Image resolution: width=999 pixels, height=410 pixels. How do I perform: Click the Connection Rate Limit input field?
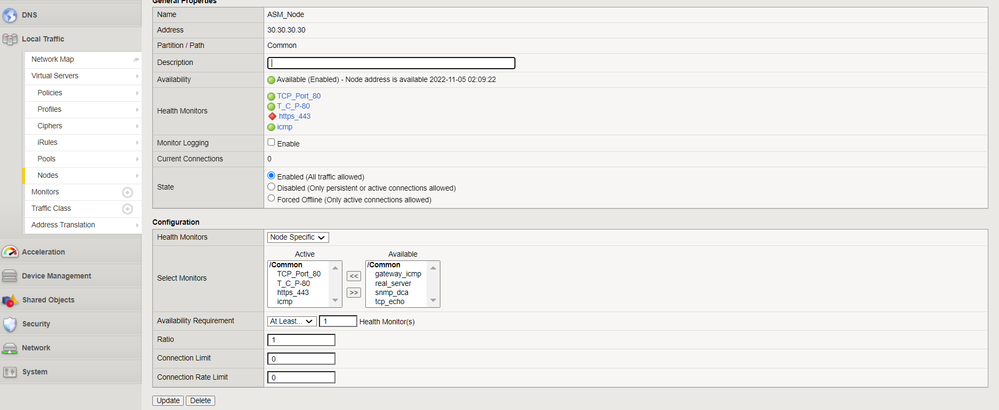pyautogui.click(x=301, y=378)
